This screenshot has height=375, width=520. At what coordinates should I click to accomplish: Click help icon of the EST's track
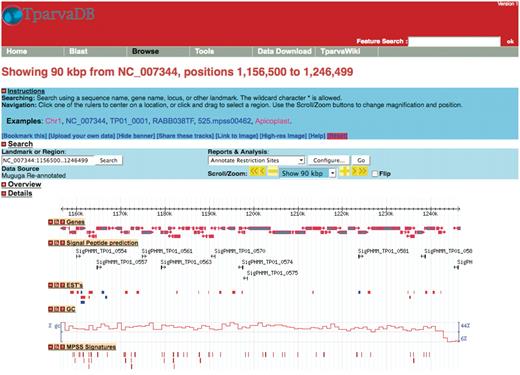point(62,285)
